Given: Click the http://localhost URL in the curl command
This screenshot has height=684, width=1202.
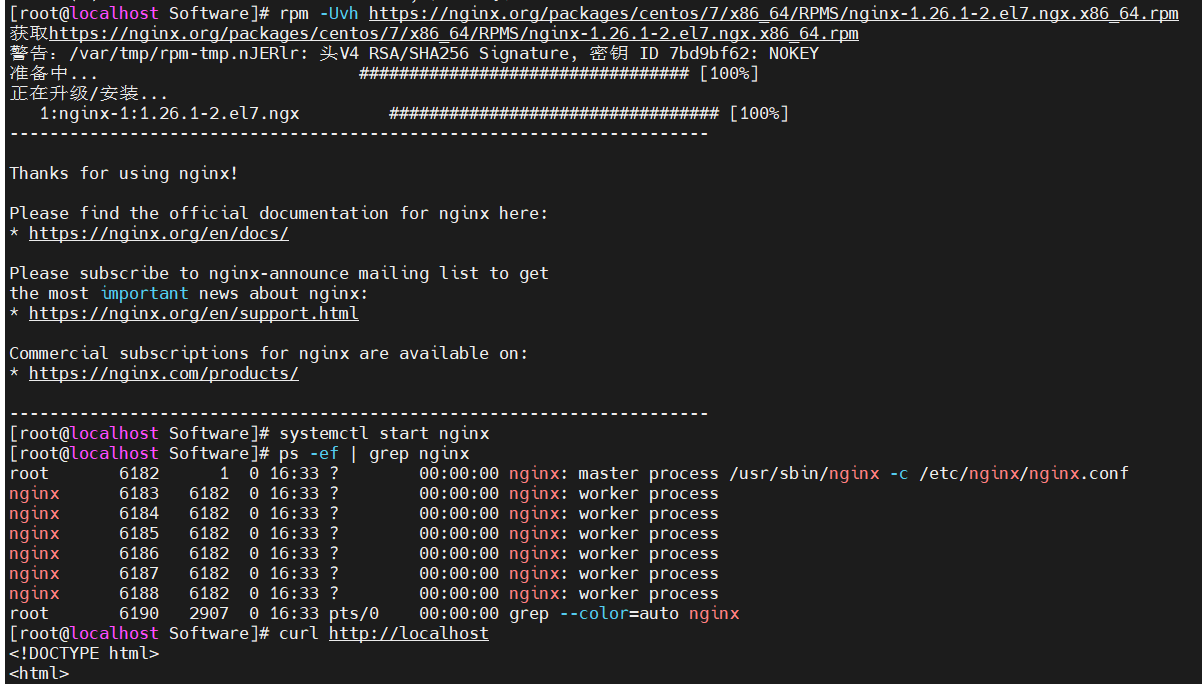Looking at the screenshot, I should point(408,634).
